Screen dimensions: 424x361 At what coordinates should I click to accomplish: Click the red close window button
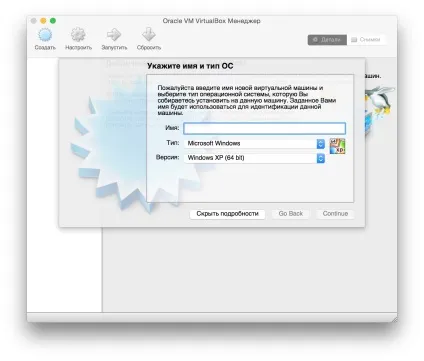click(x=33, y=21)
